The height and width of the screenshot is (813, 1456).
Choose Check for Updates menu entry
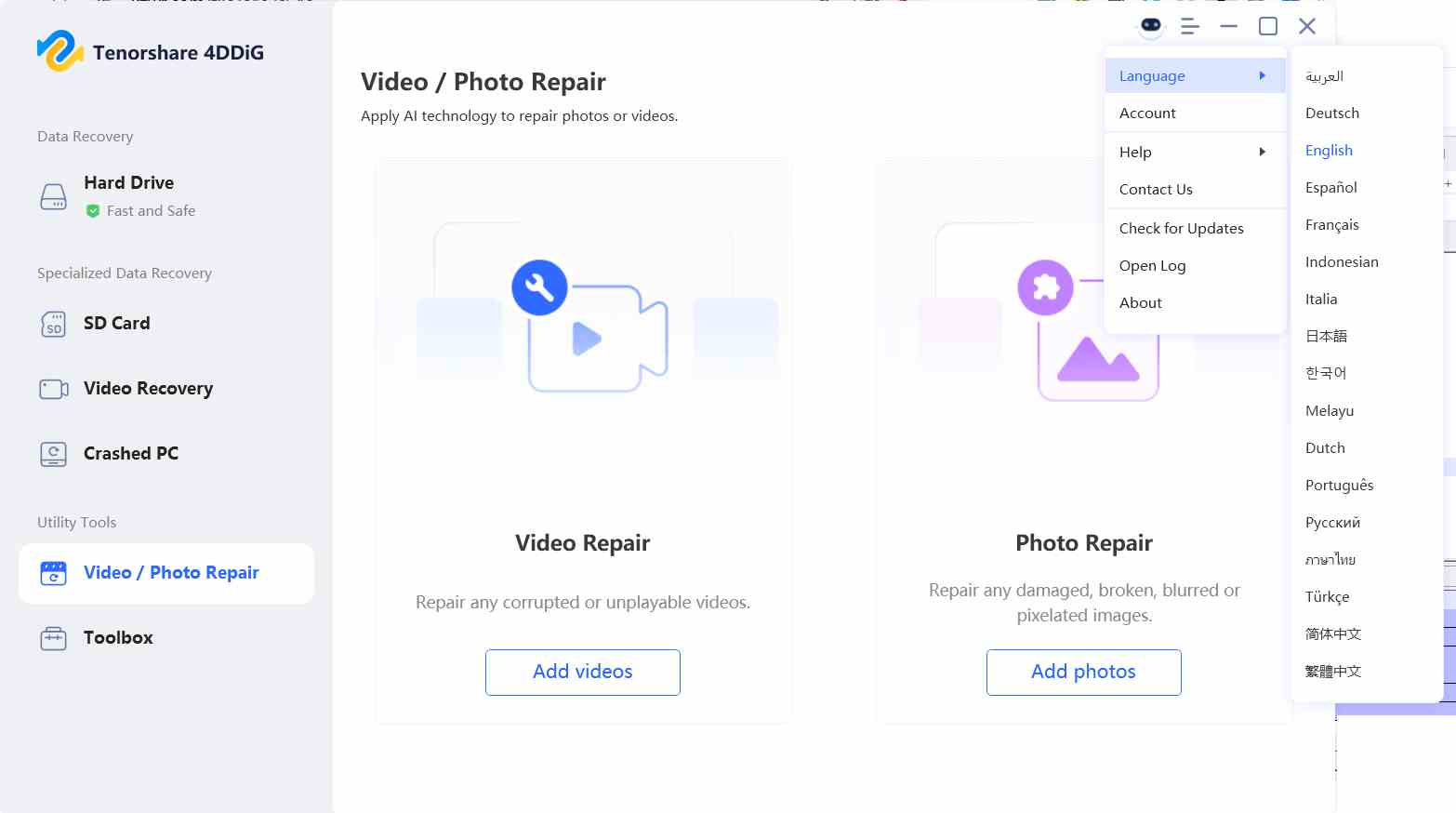[1195, 228]
